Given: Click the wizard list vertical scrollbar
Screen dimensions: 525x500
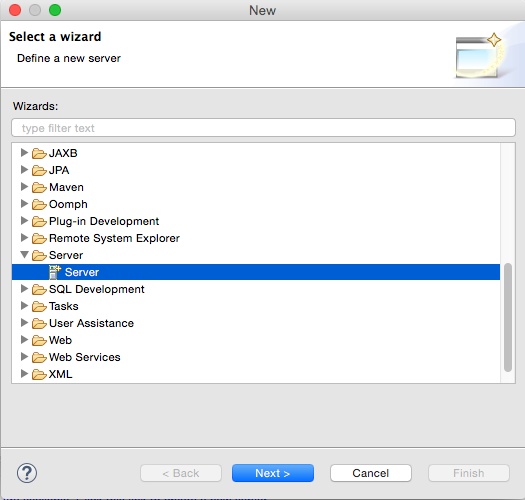Looking at the screenshot, I should pos(508,317).
